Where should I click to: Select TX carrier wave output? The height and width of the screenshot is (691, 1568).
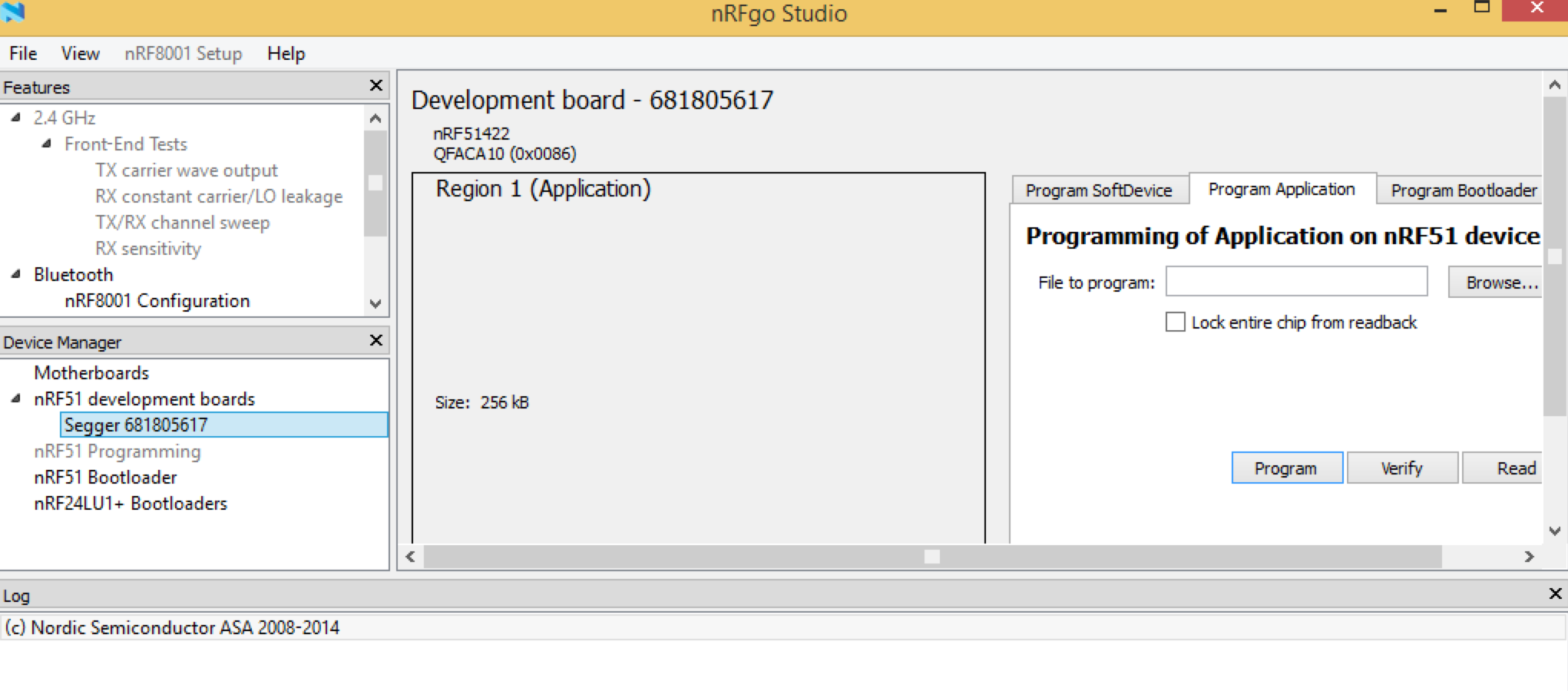187,170
